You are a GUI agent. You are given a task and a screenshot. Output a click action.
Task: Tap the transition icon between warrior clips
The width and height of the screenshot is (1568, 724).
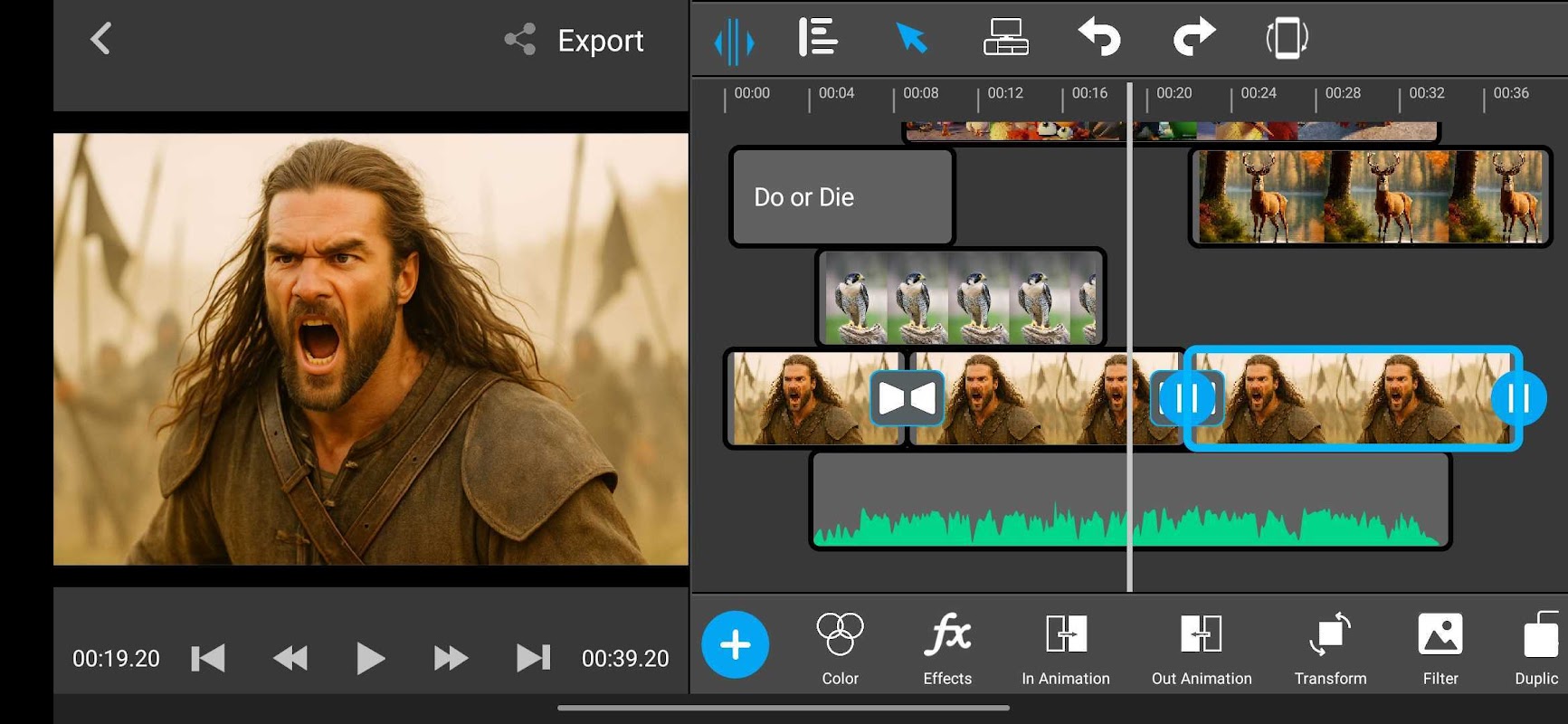point(907,398)
